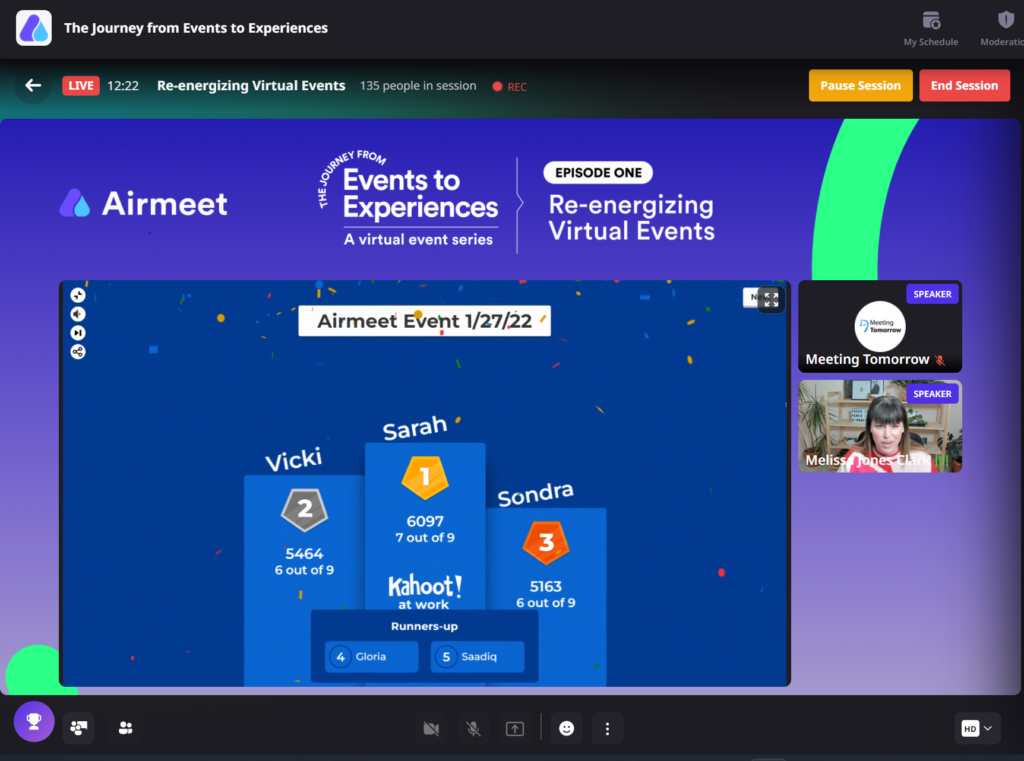
Task: Click the Pause Session button
Action: [860, 86]
